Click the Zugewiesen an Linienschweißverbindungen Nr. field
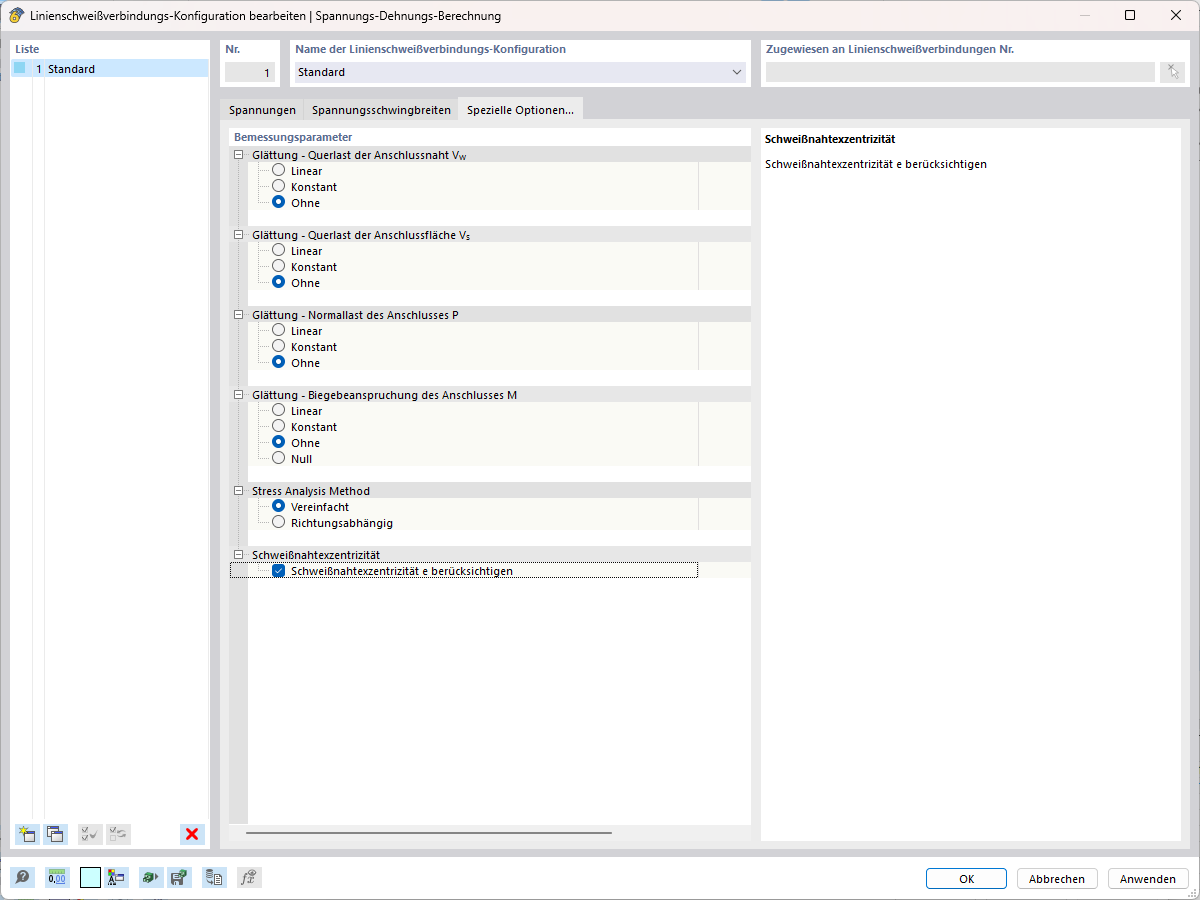The height and width of the screenshot is (900, 1200). (959, 72)
